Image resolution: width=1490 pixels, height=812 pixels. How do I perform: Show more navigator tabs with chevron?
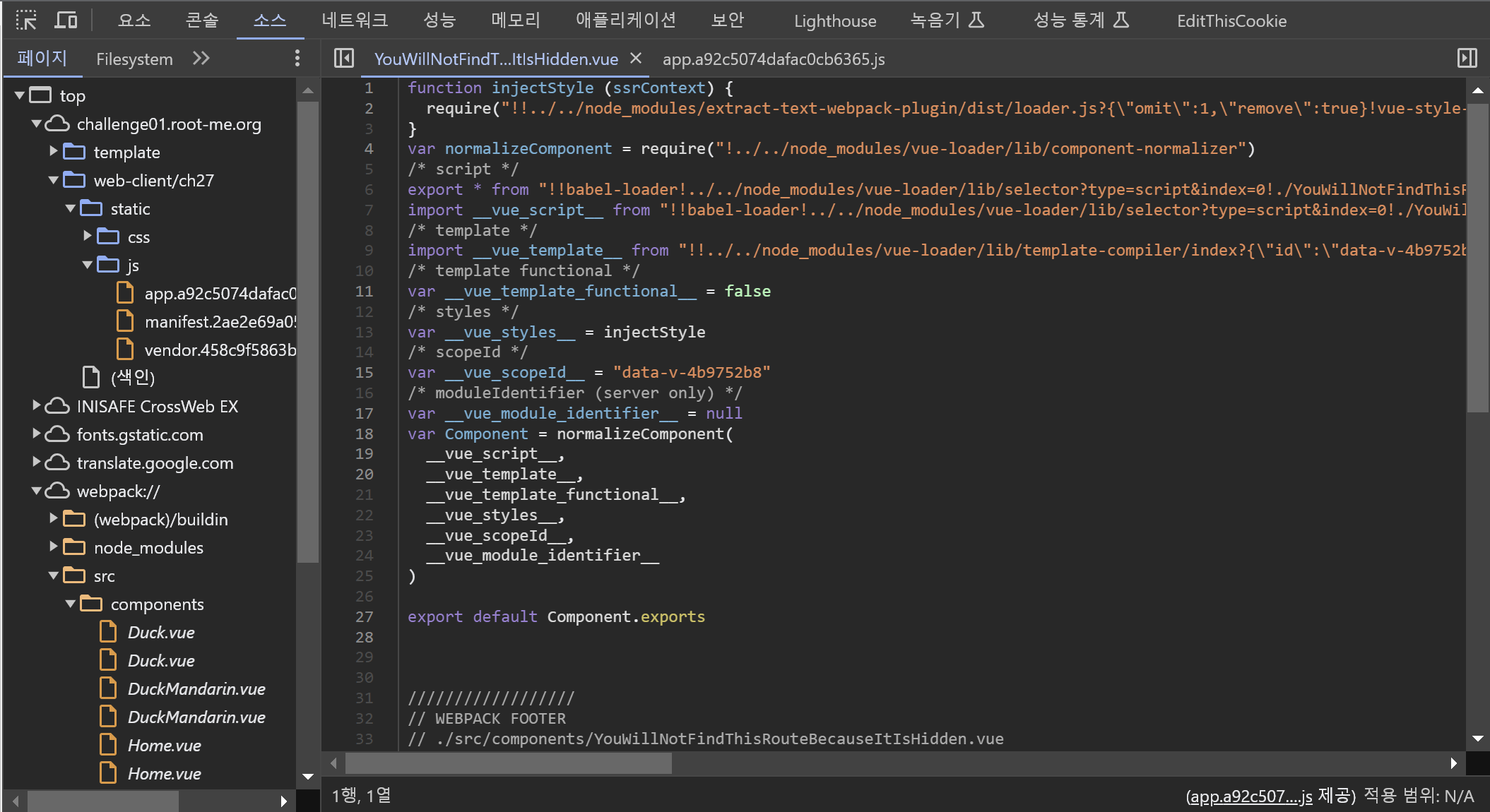coord(201,58)
